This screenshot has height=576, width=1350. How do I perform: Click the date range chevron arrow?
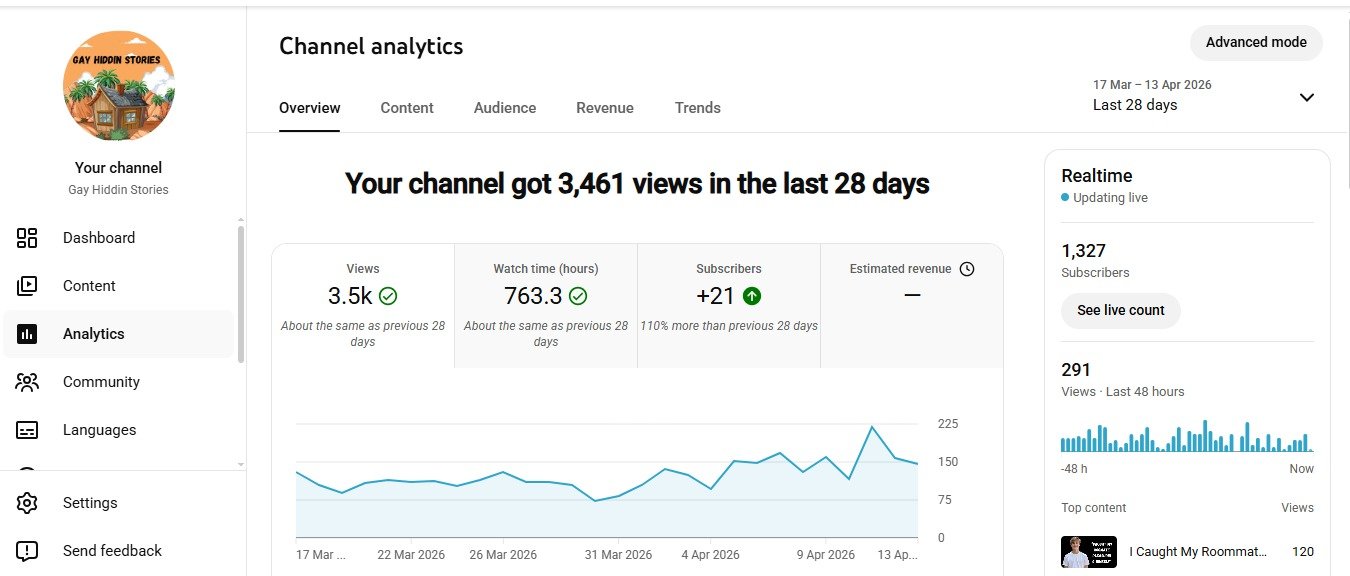(x=1306, y=97)
